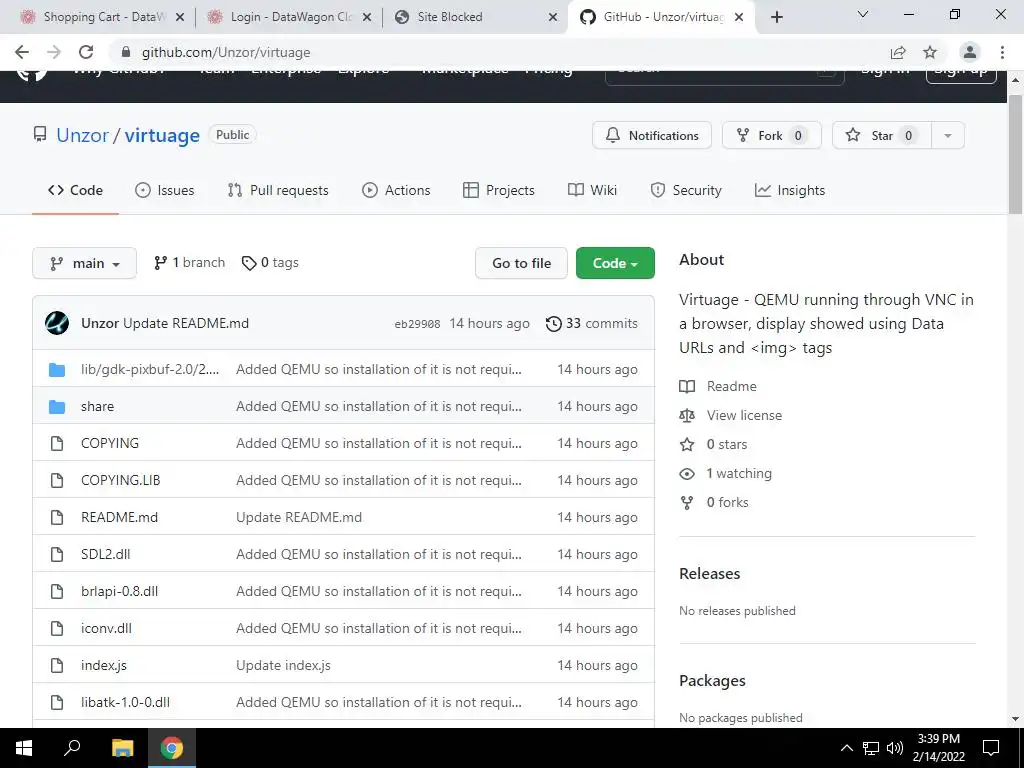Open the COPYING.LIB file
Screen dimensions: 1024x768
point(120,480)
